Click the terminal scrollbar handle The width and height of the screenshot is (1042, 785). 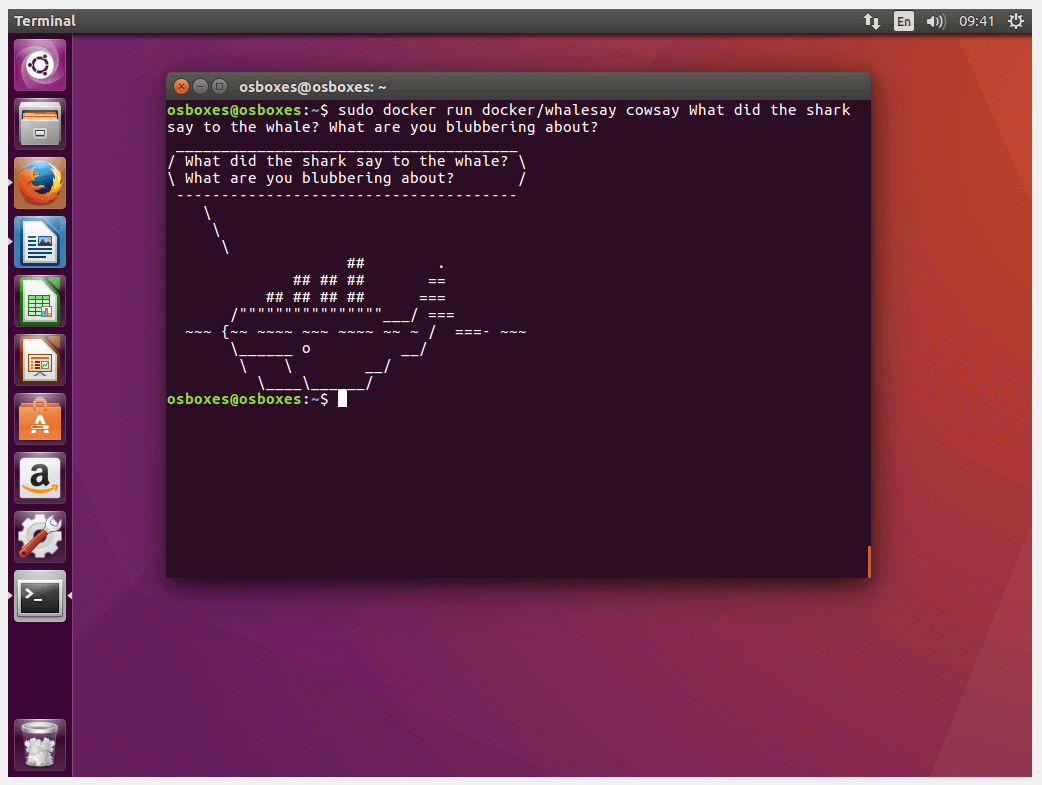(869, 562)
